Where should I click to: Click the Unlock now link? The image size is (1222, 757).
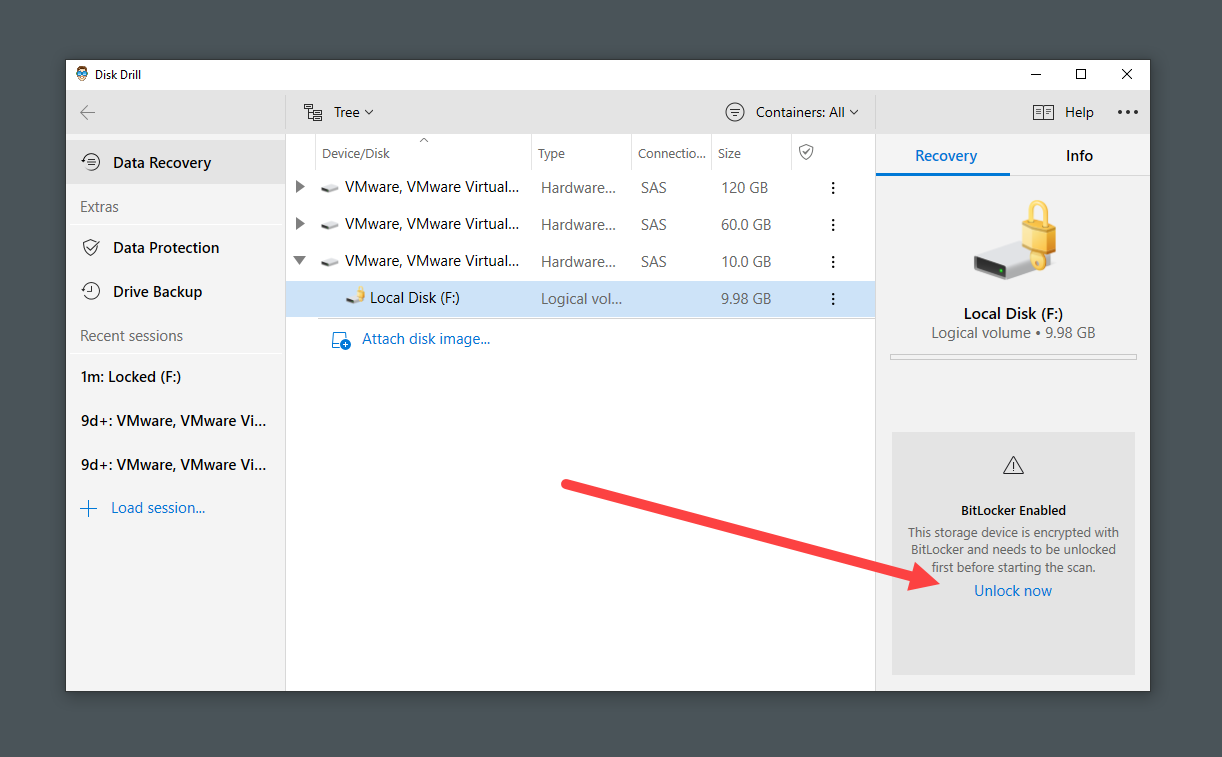pyautogui.click(x=1013, y=591)
